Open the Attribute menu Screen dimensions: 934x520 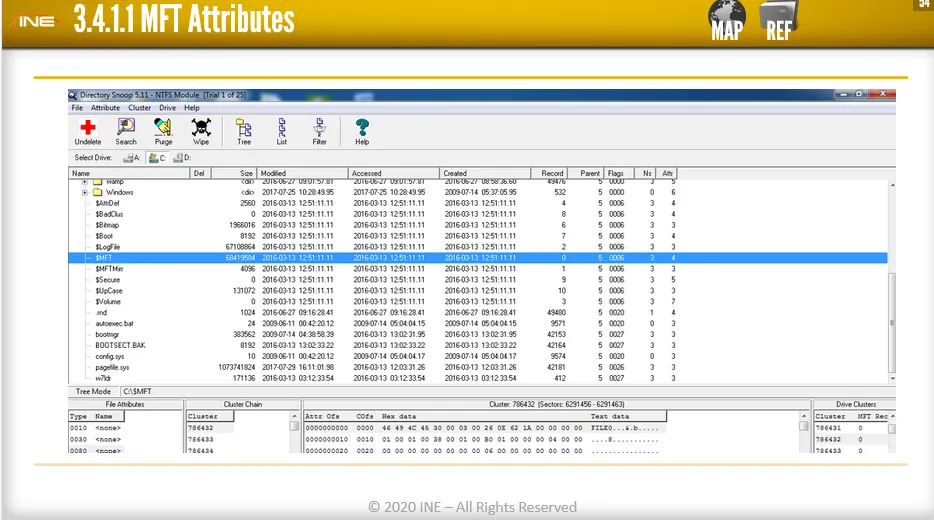point(105,107)
